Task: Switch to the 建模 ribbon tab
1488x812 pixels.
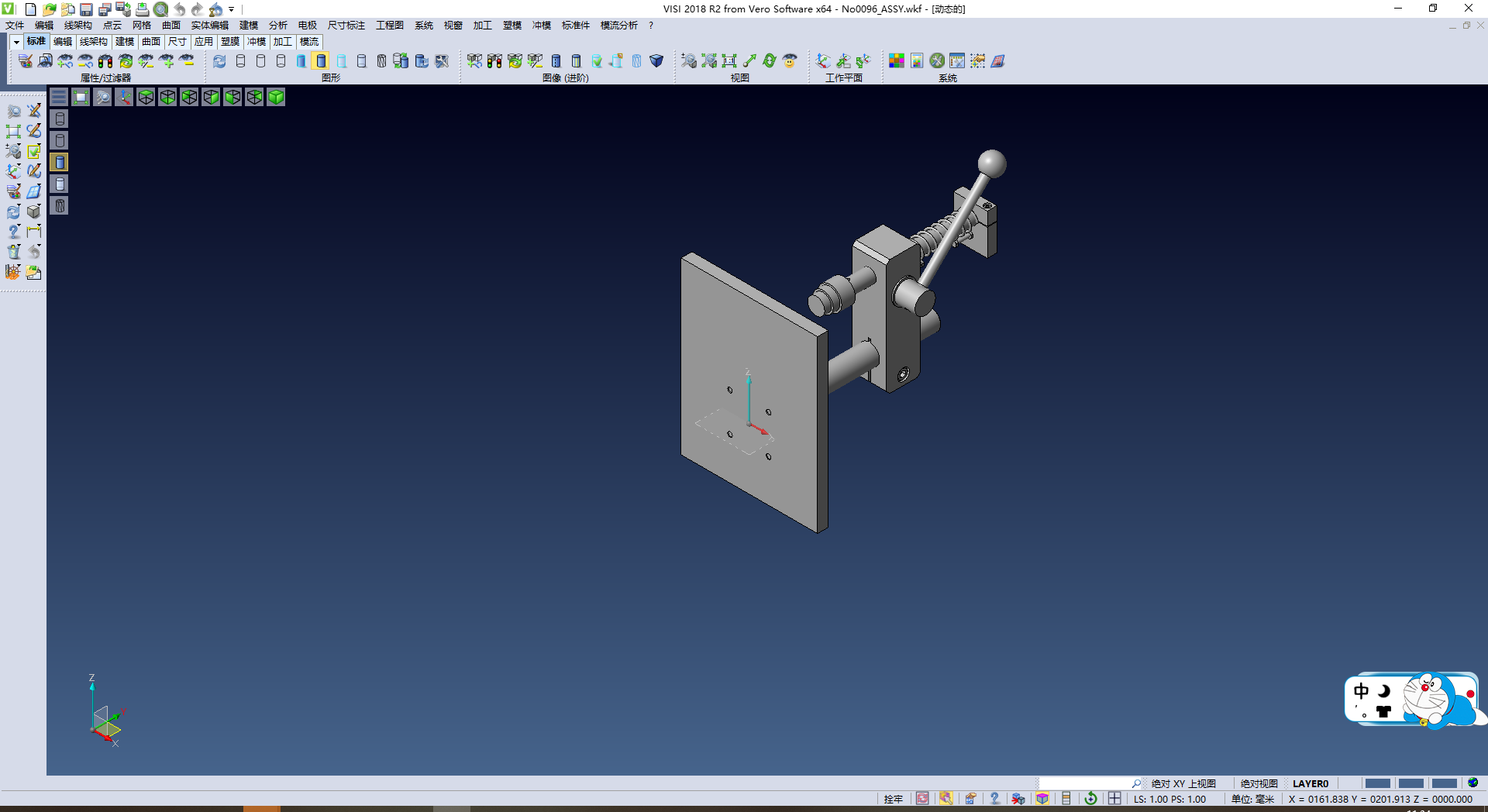Action: 124,42
